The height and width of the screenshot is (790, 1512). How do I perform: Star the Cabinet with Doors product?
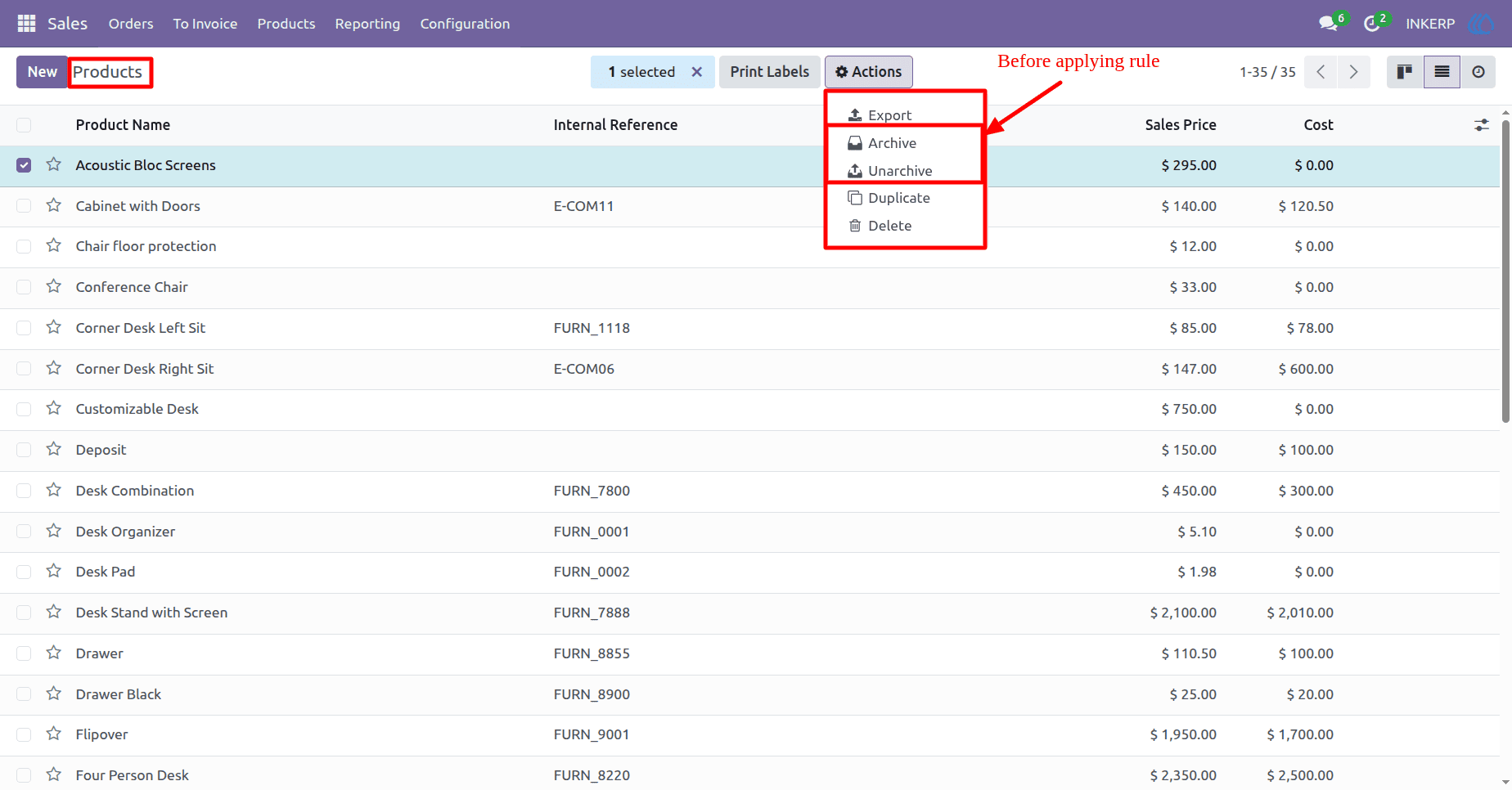click(x=54, y=205)
